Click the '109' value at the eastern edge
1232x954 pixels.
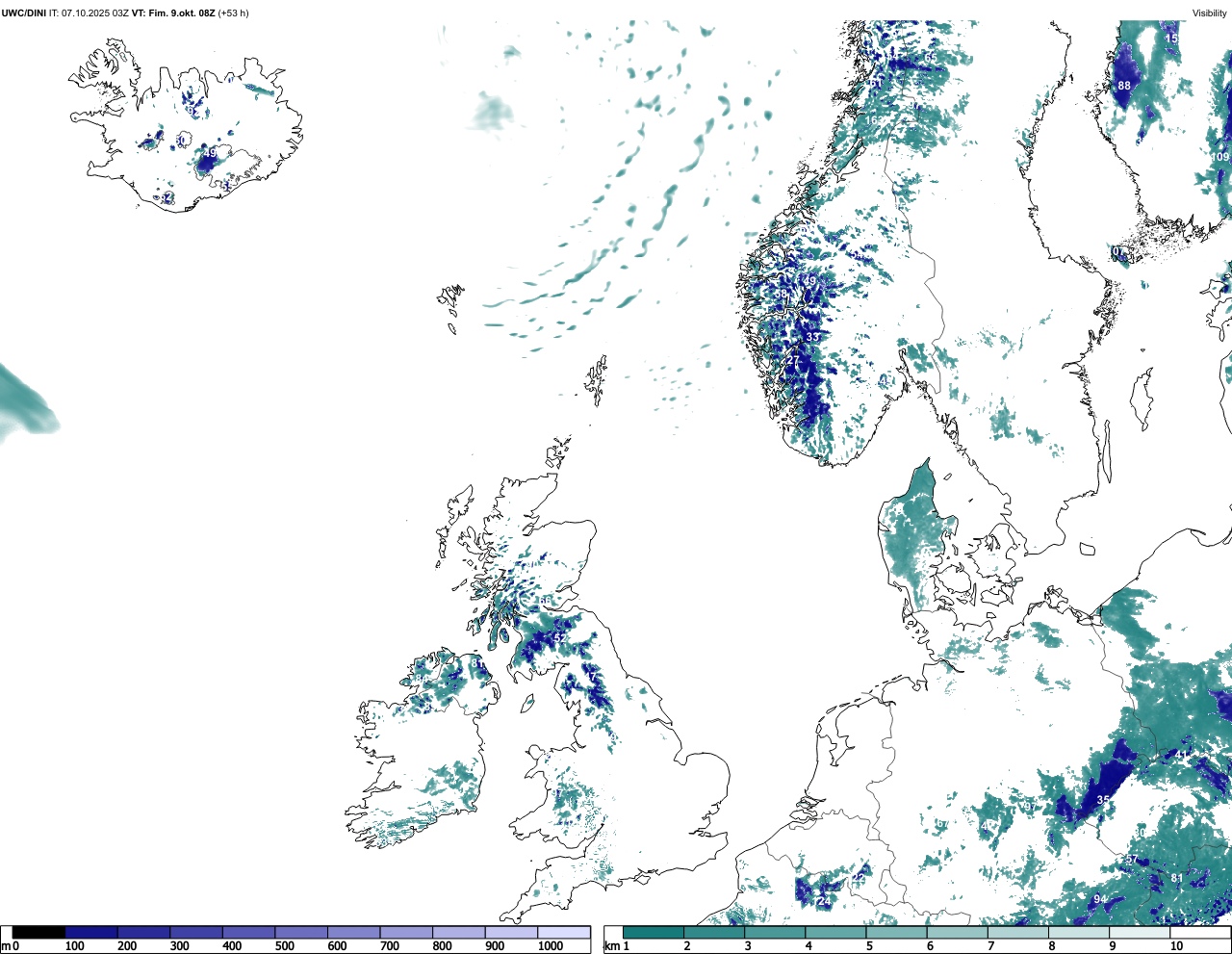[x=1220, y=157]
